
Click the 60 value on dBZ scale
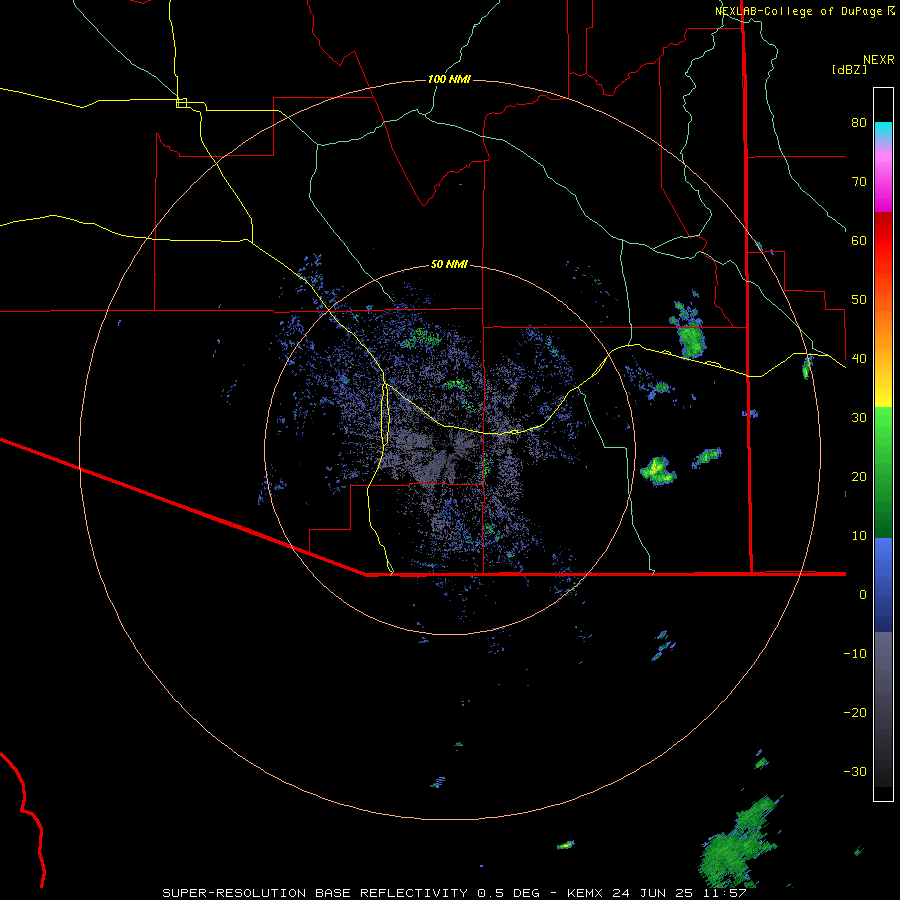(859, 241)
